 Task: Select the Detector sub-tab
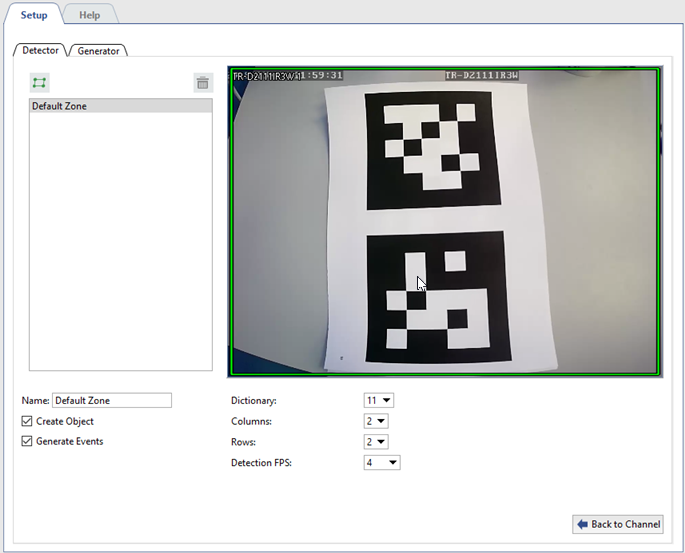tap(40, 50)
